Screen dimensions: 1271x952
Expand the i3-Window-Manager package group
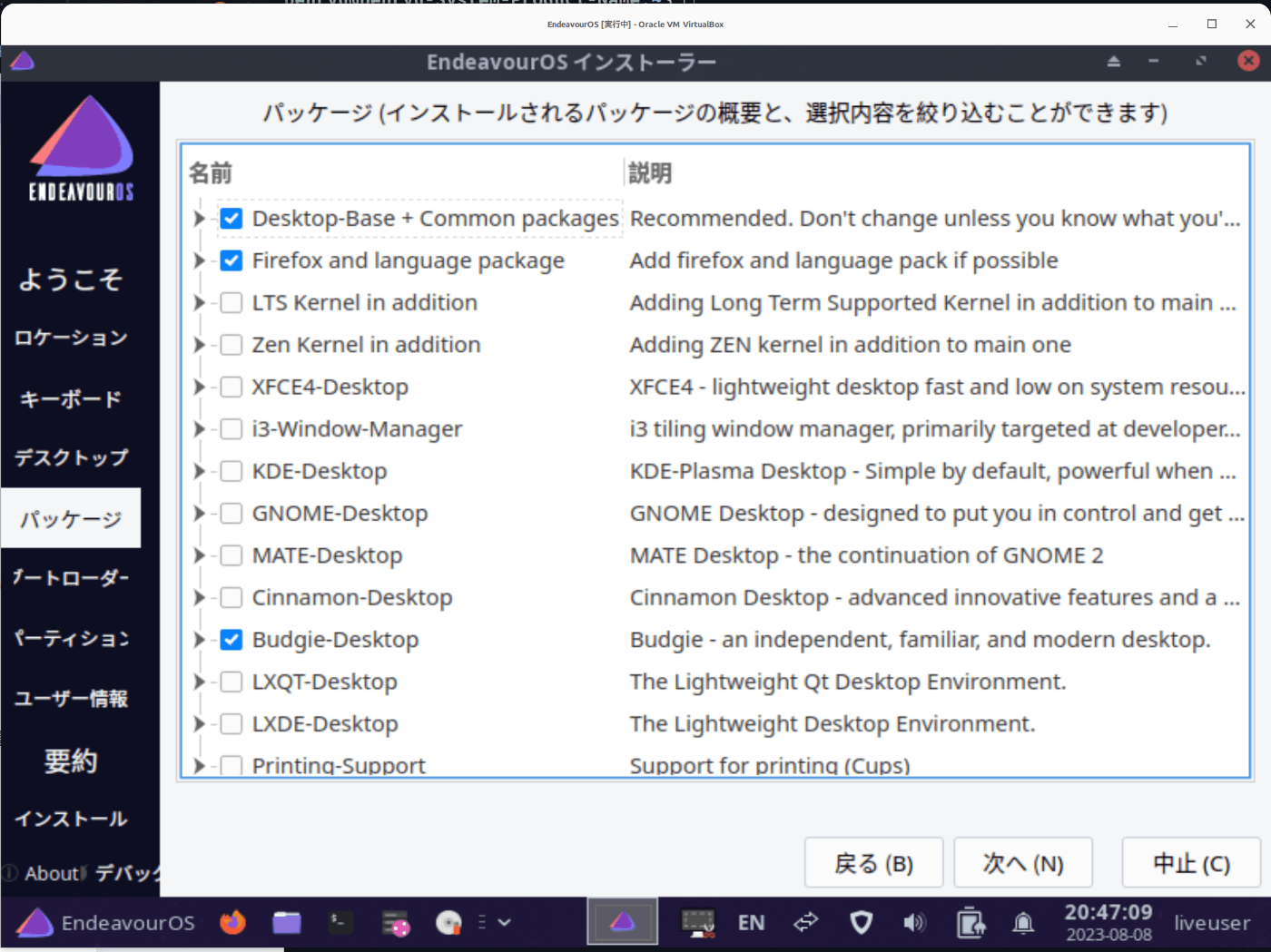pyautogui.click(x=199, y=429)
